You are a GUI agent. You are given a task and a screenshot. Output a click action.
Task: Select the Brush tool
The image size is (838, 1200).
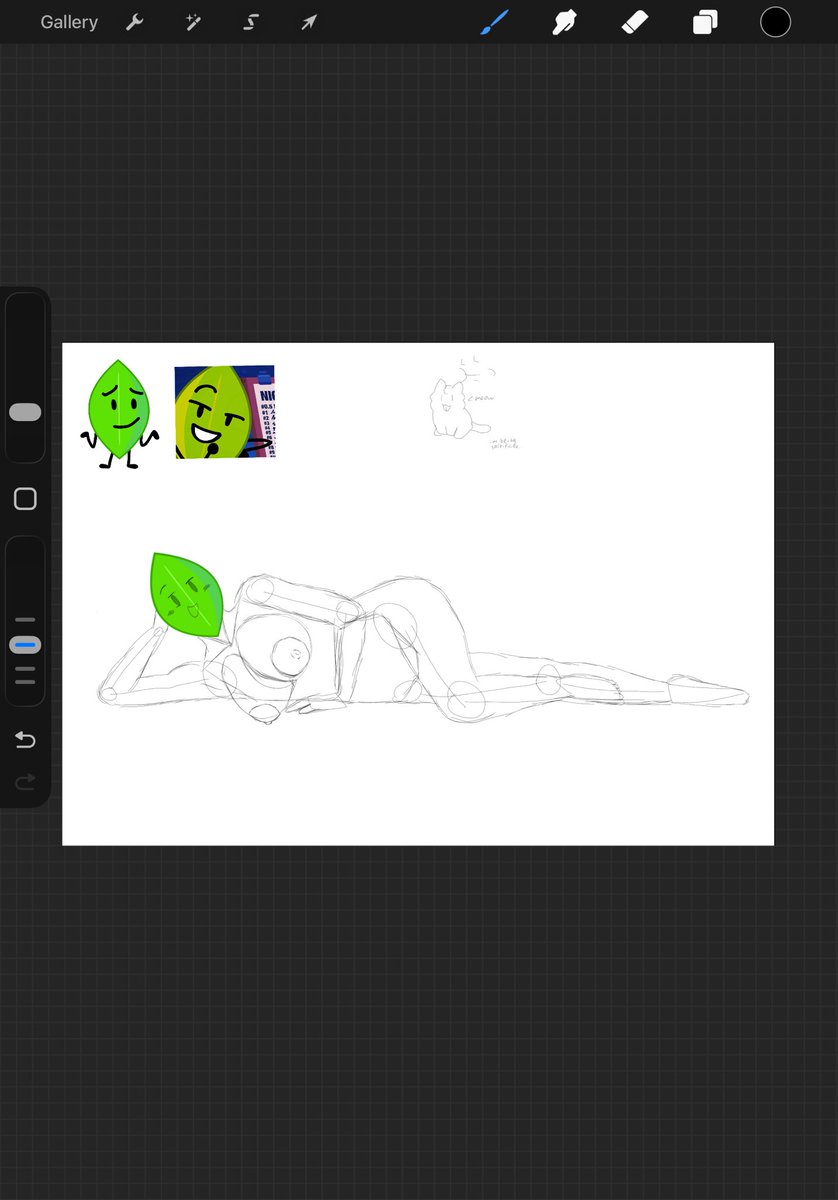pos(494,22)
